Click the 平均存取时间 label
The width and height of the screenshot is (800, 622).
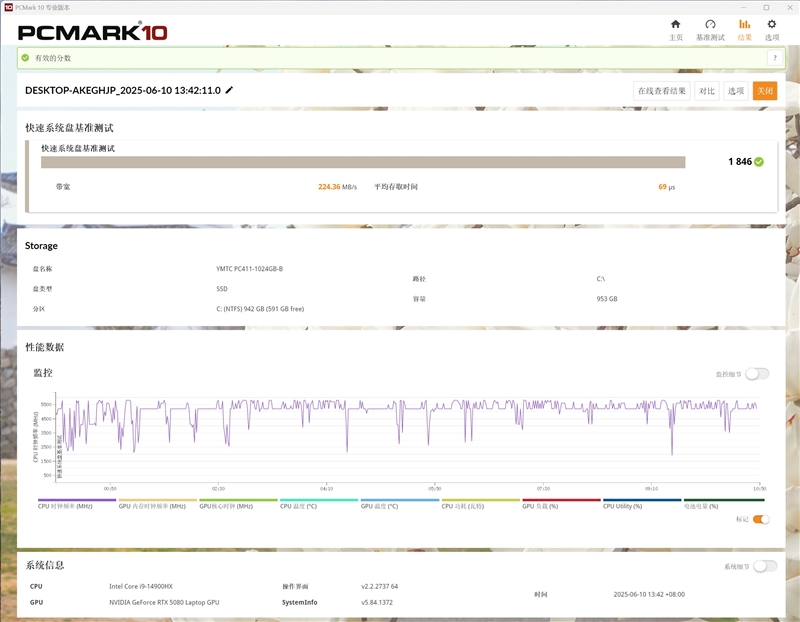click(396, 187)
